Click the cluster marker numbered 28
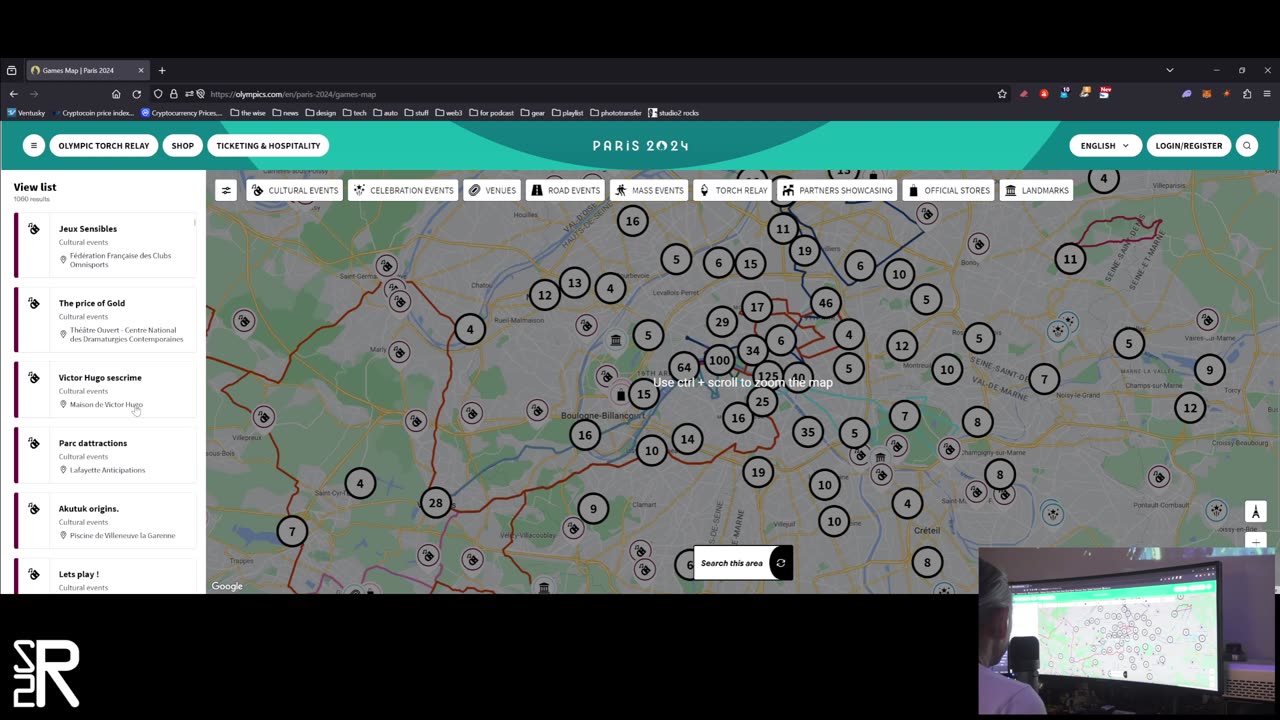Viewport: 1280px width, 720px height. pyautogui.click(x=435, y=503)
